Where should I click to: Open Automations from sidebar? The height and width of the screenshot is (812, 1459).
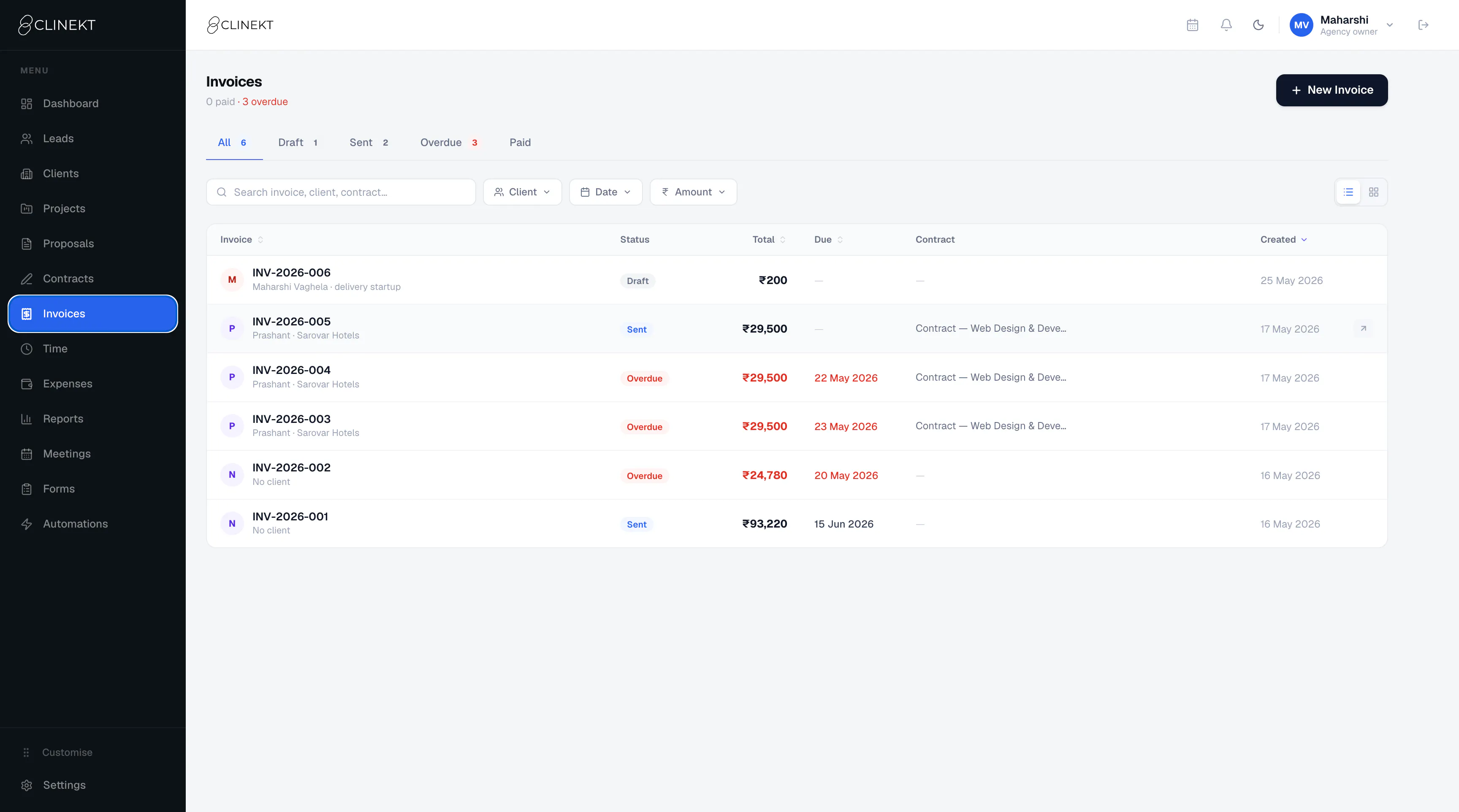pyautogui.click(x=93, y=524)
